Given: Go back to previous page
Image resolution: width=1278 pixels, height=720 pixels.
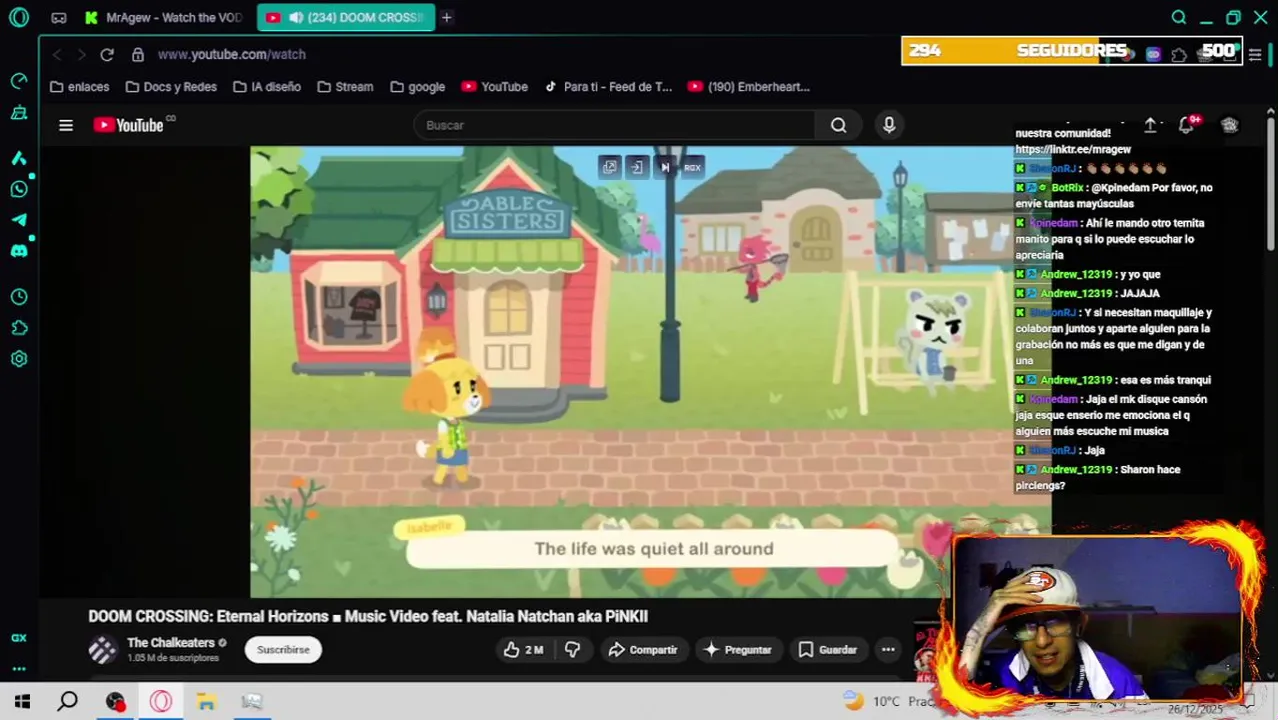Looking at the screenshot, I should pyautogui.click(x=57, y=54).
